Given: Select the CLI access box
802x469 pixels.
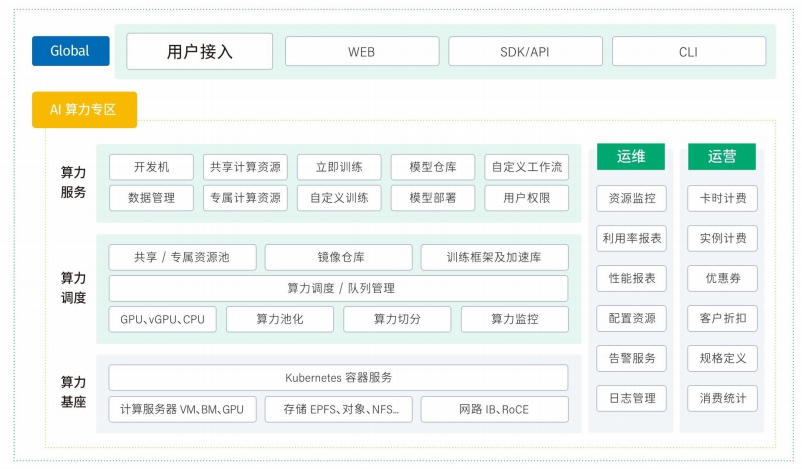Looking at the screenshot, I should pyautogui.click(x=688, y=52).
